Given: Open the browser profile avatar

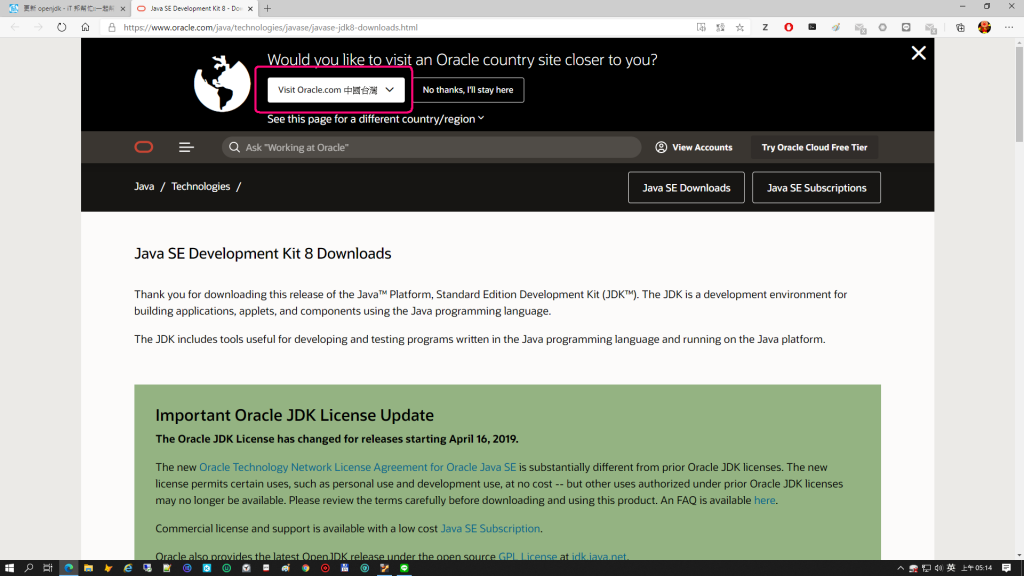Looking at the screenshot, I should (984, 27).
